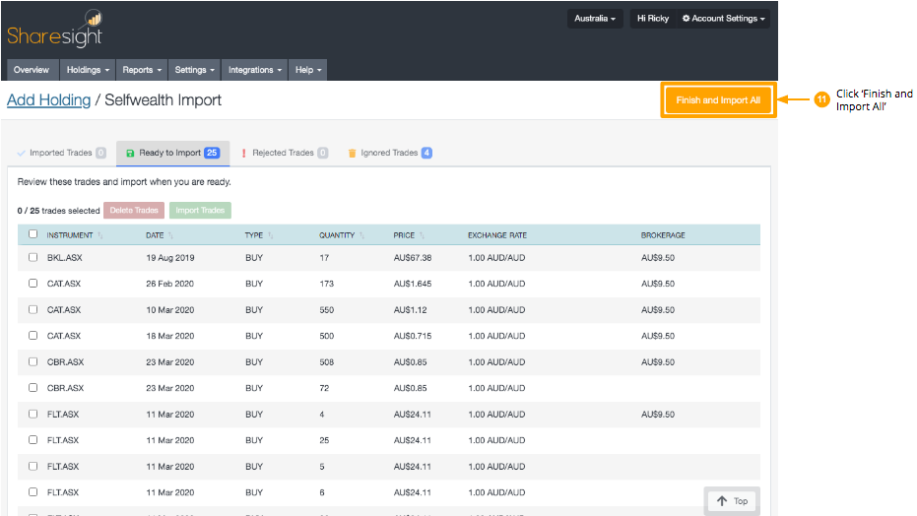Click the Import Trades button
The width and height of the screenshot is (917, 516).
tap(200, 211)
